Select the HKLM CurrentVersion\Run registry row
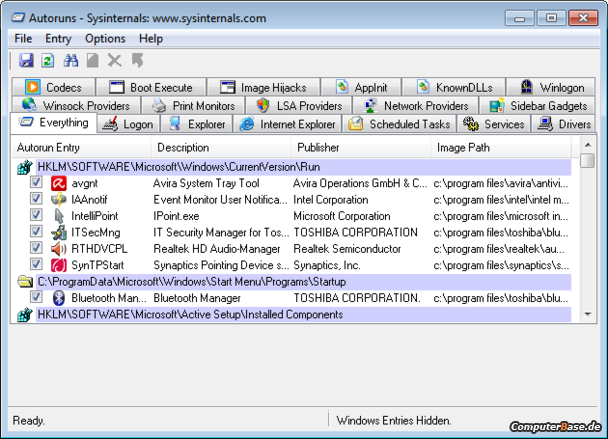This screenshot has height=439, width=608. coord(303,167)
